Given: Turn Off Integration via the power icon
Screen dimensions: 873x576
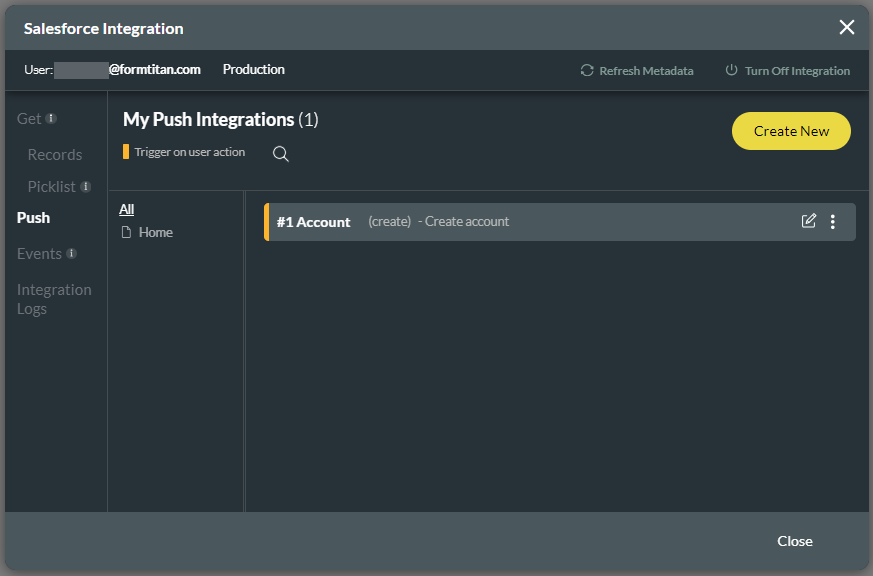Looking at the screenshot, I should pos(731,70).
